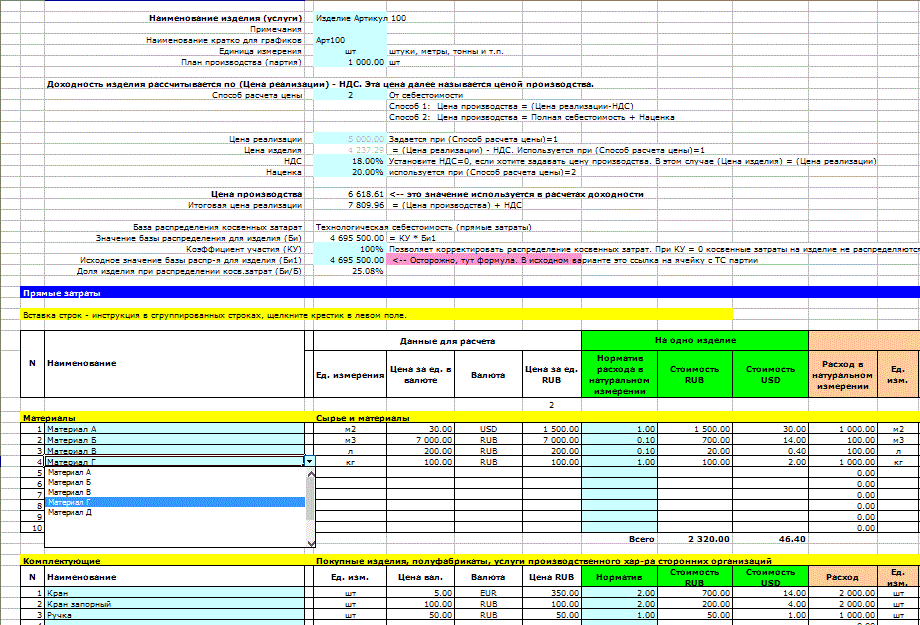Screen dimensions: 920x625
Task: Select the Наценка value '20.00%'
Action: click(350, 173)
